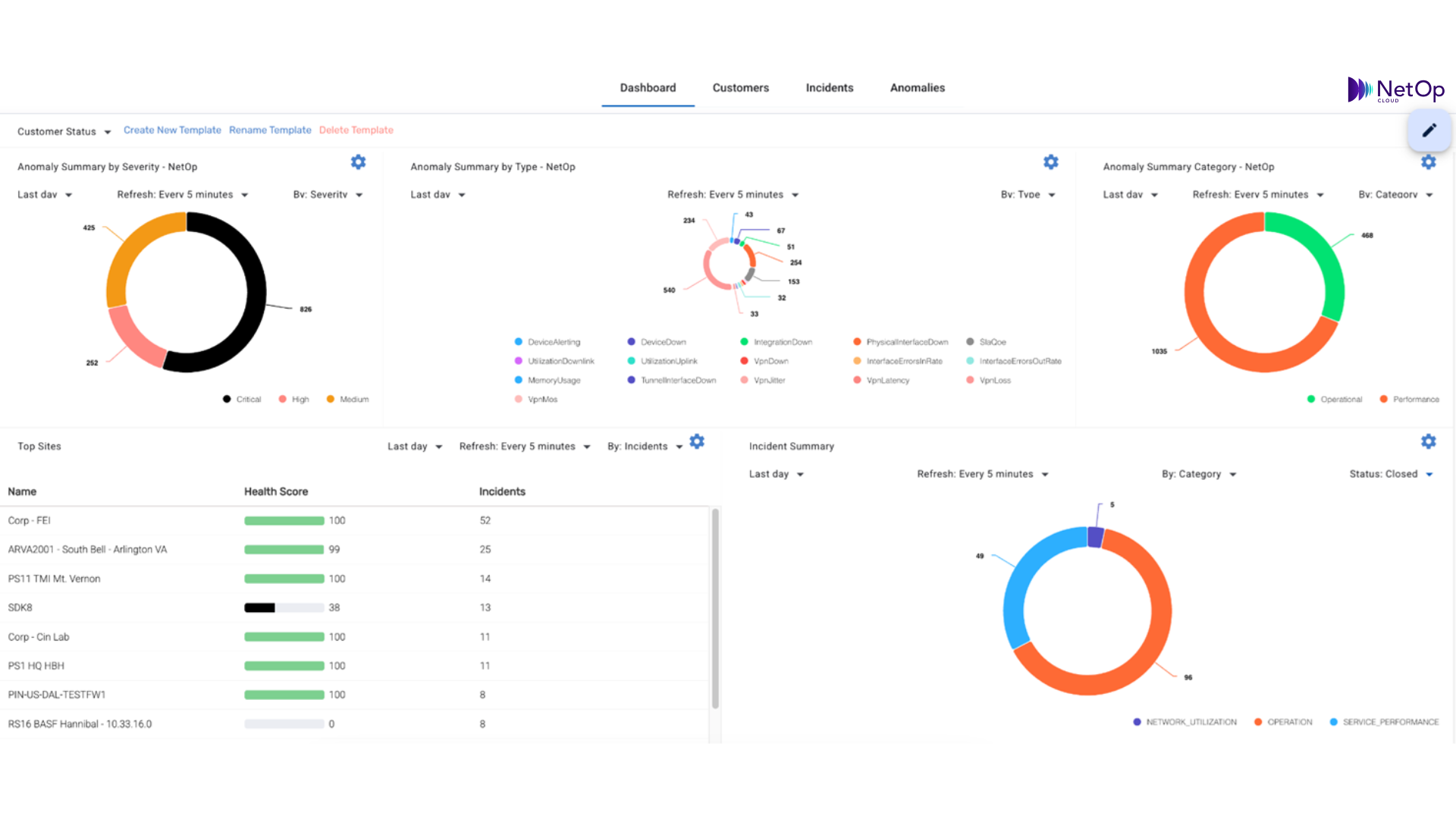1456x819 pixels.
Task: Click Delete Template link
Action: [x=356, y=130]
